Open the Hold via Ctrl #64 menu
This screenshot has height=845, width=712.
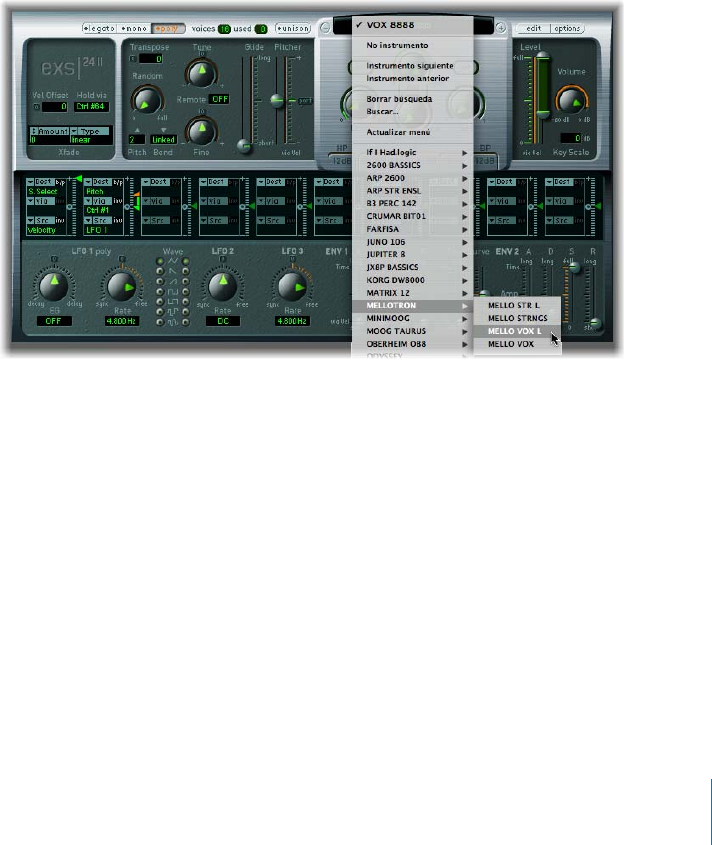(91, 107)
